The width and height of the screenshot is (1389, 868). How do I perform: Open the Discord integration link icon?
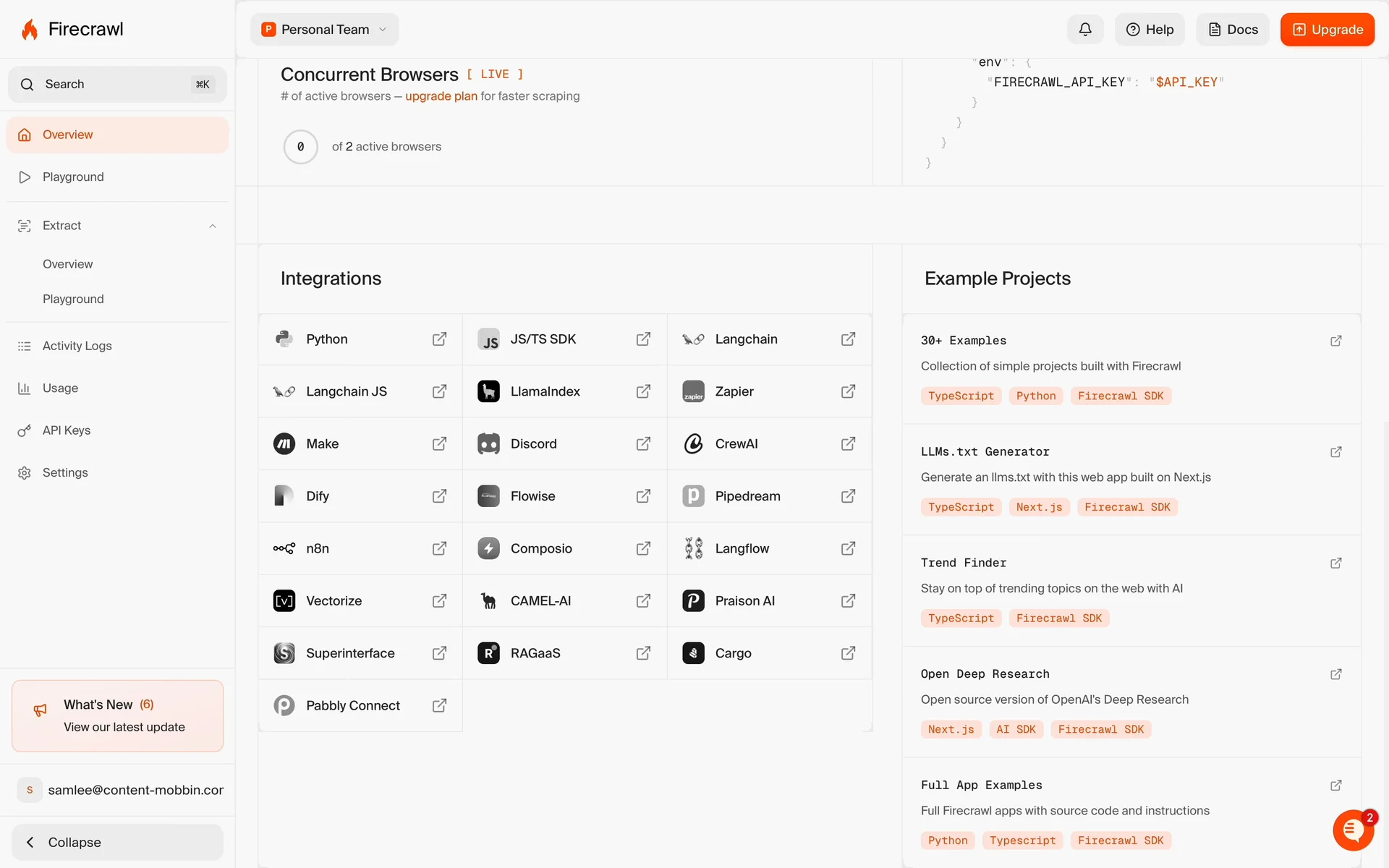click(643, 443)
